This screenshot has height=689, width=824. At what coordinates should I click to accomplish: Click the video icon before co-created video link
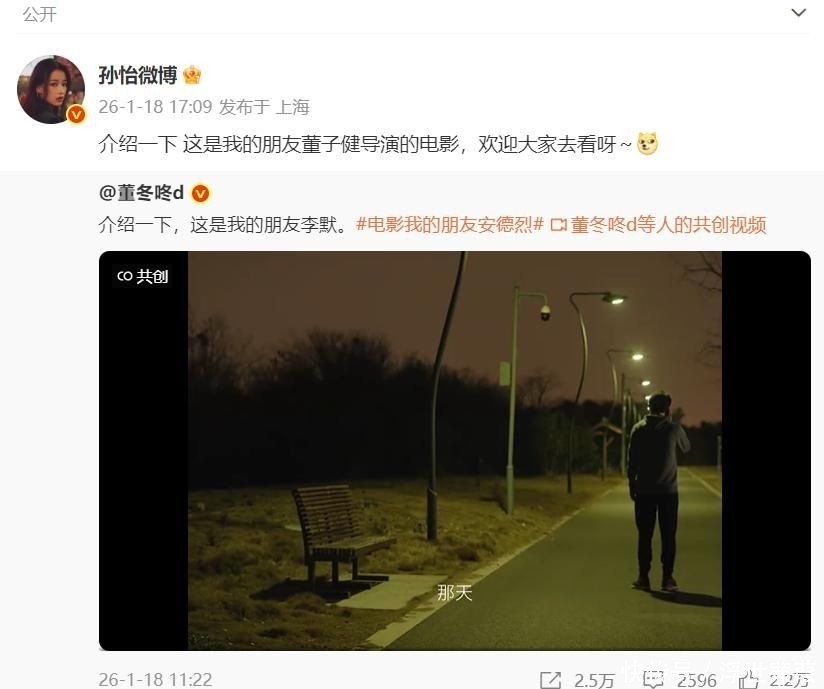558,225
